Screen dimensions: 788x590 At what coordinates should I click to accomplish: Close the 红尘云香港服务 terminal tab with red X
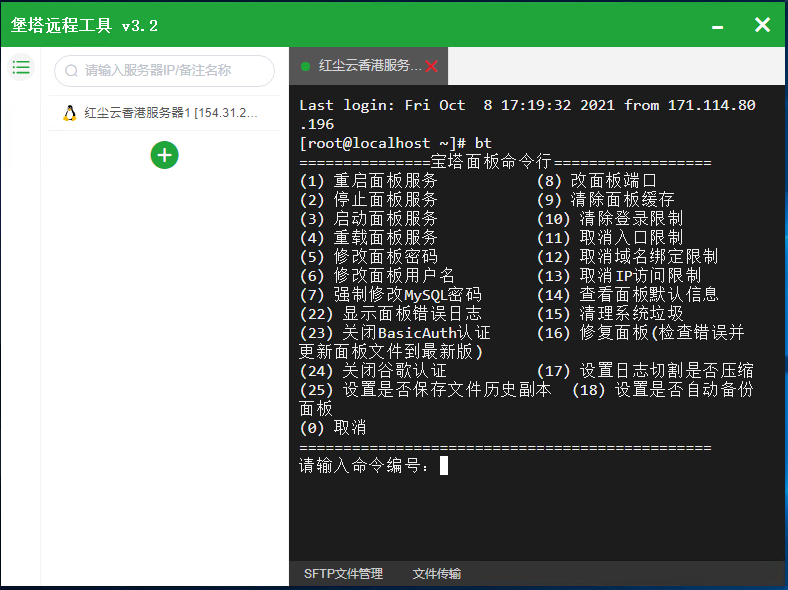click(431, 66)
